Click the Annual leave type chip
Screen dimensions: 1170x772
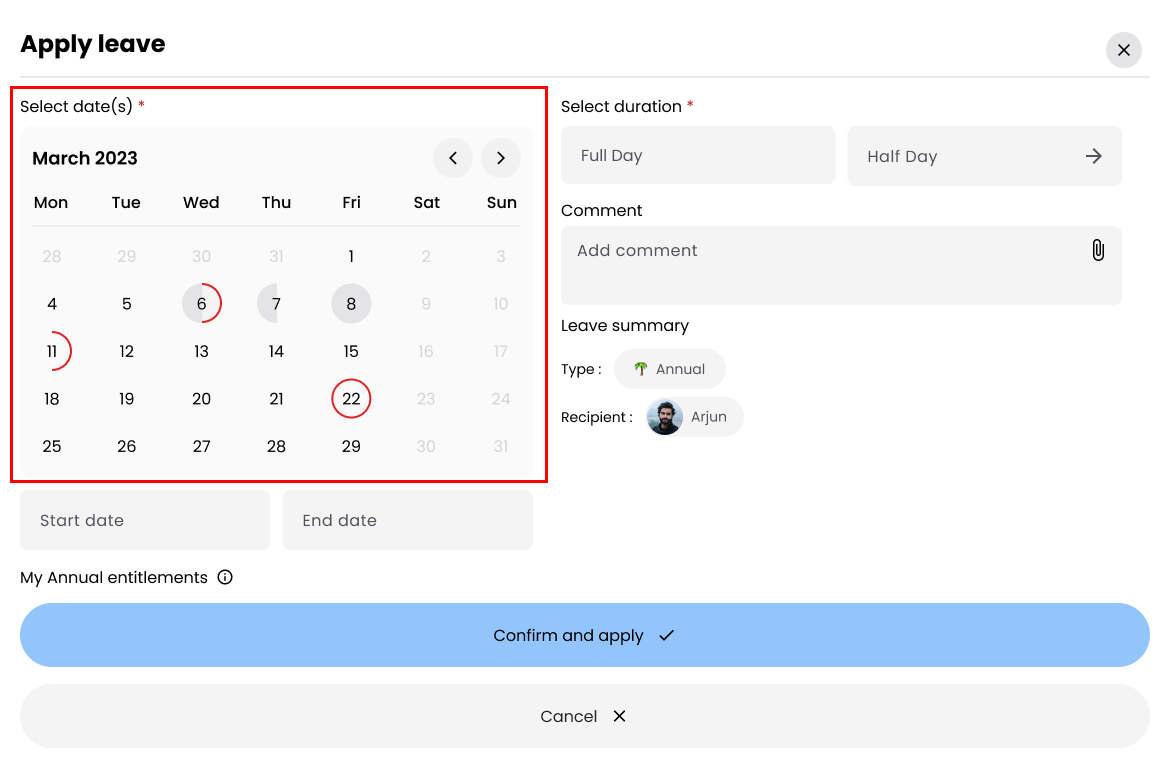pyautogui.click(x=669, y=369)
